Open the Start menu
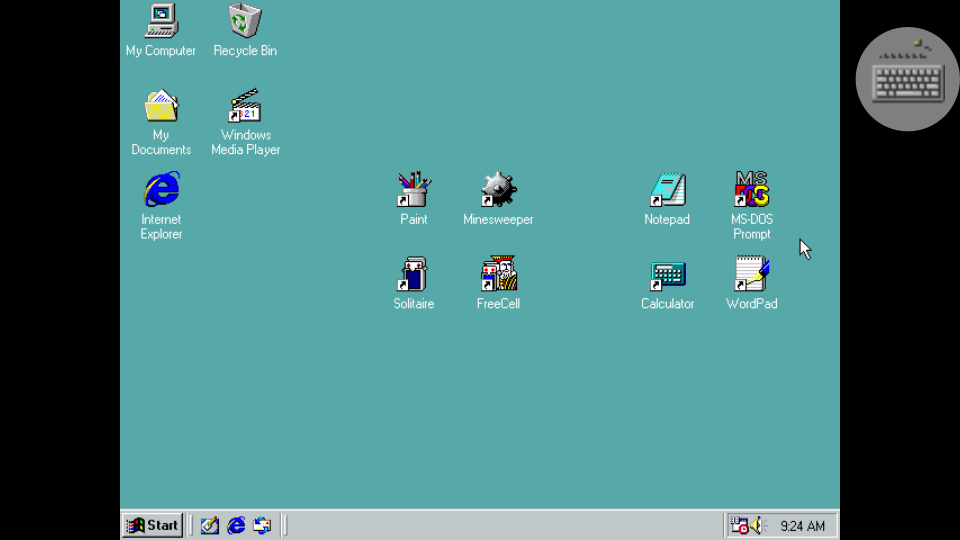 pyautogui.click(x=153, y=525)
